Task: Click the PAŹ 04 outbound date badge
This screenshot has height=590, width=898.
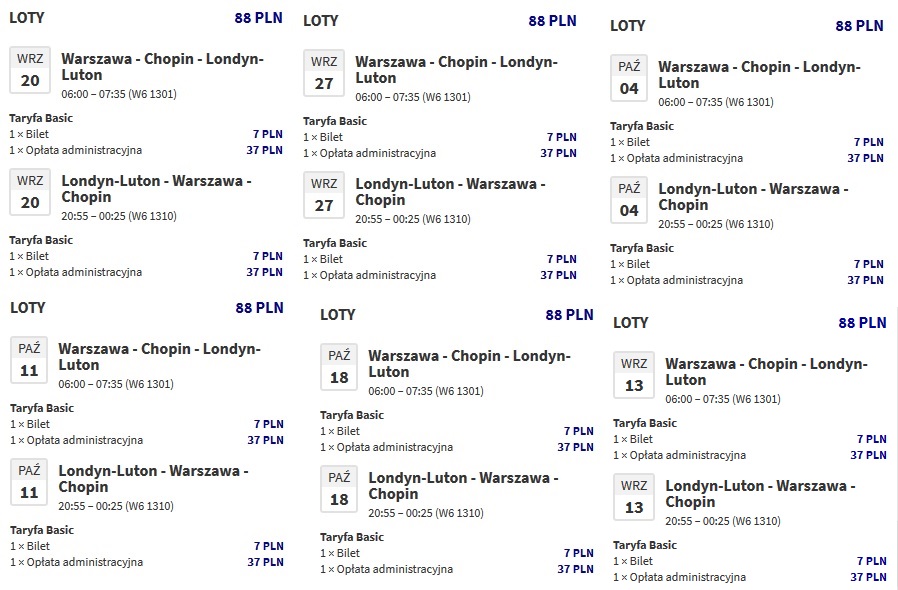Action: (629, 78)
